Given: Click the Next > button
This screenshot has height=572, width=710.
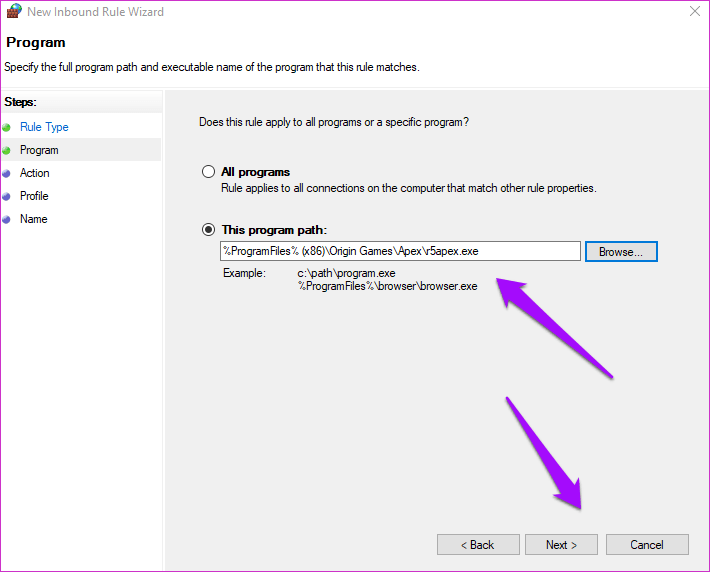Looking at the screenshot, I should tap(561, 544).
